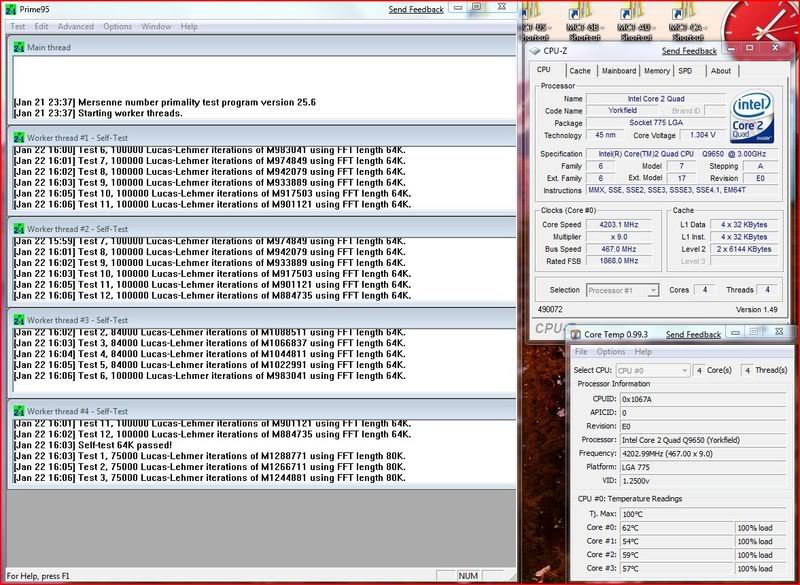Click the Bus Speed value 467.0 MHz
The width and height of the screenshot is (800, 585).
click(x=618, y=249)
